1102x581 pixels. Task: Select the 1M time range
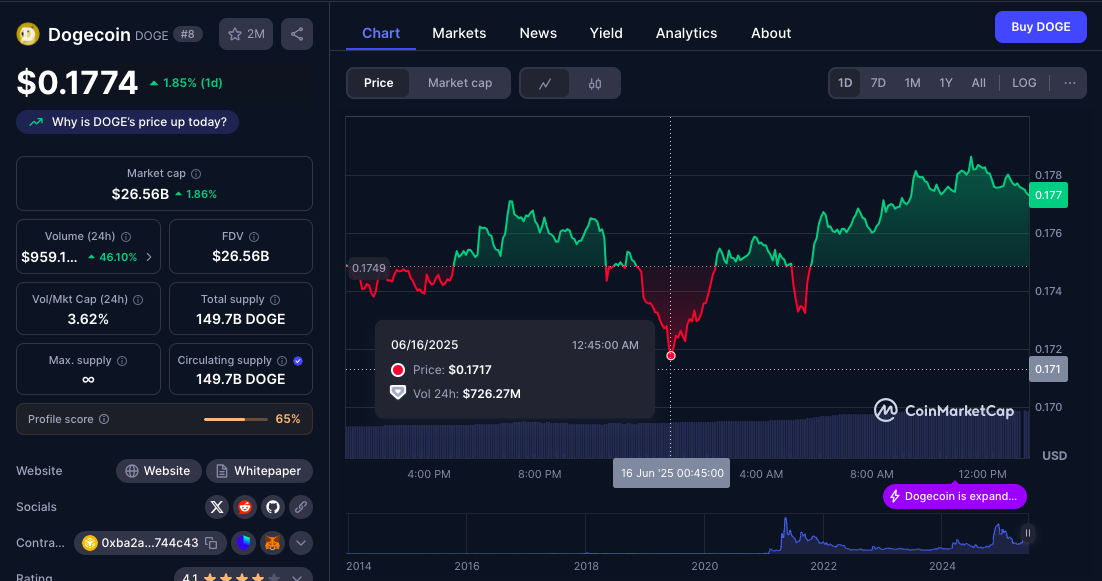pyautogui.click(x=912, y=83)
